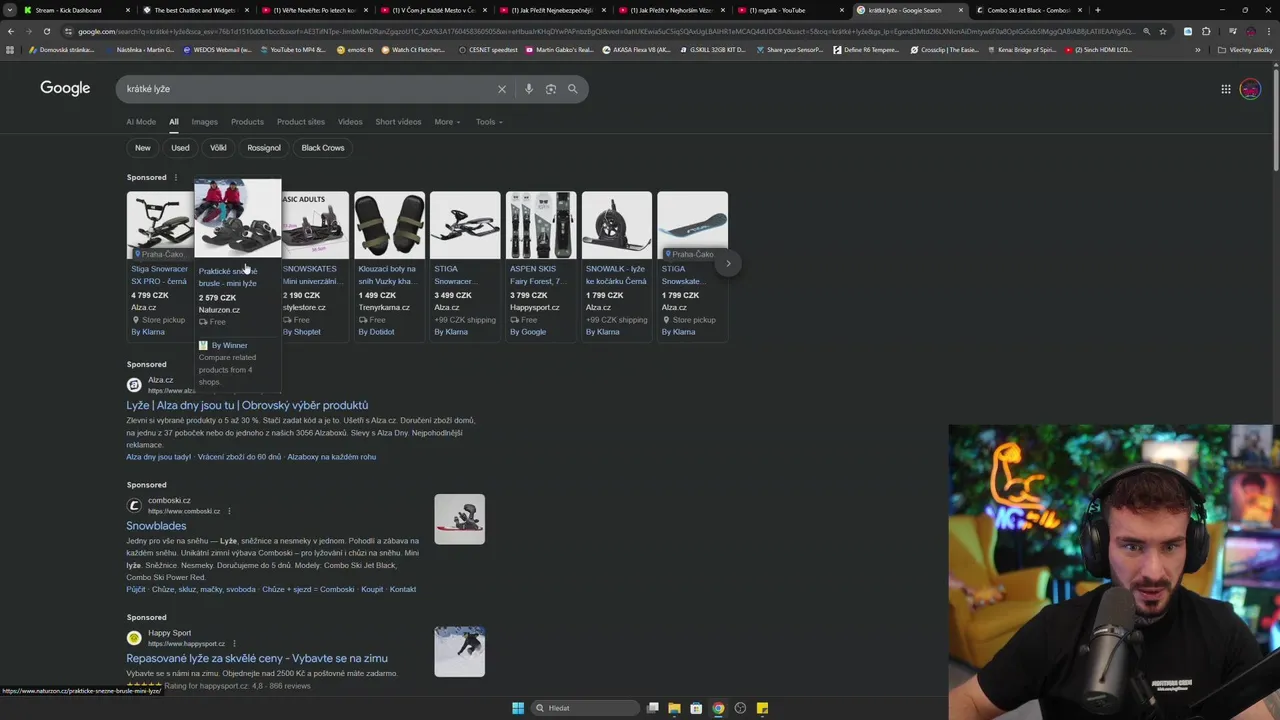The height and width of the screenshot is (720, 1280).
Task: Bookmark this page with star icon
Action: click(x=1163, y=31)
